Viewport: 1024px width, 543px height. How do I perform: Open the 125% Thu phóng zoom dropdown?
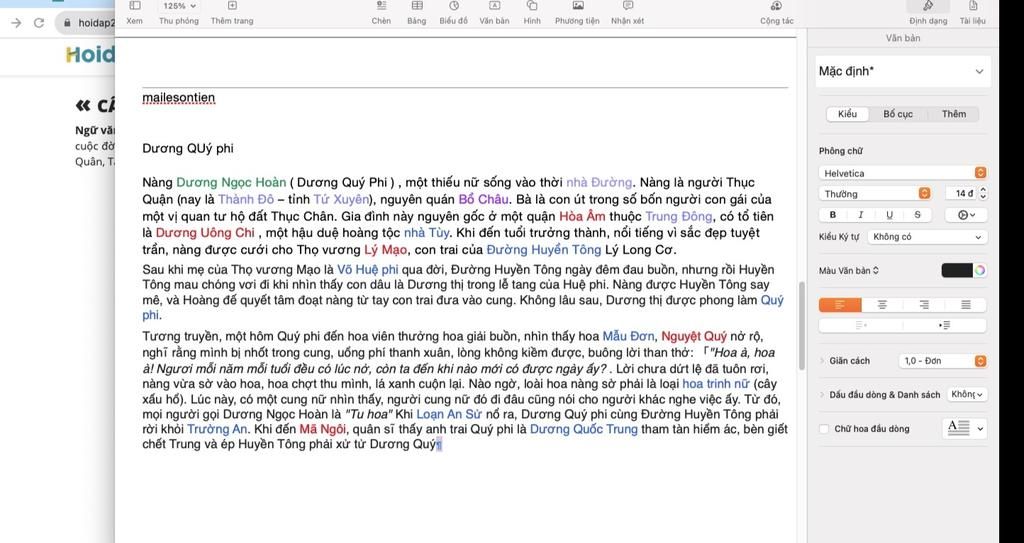[x=179, y=6]
